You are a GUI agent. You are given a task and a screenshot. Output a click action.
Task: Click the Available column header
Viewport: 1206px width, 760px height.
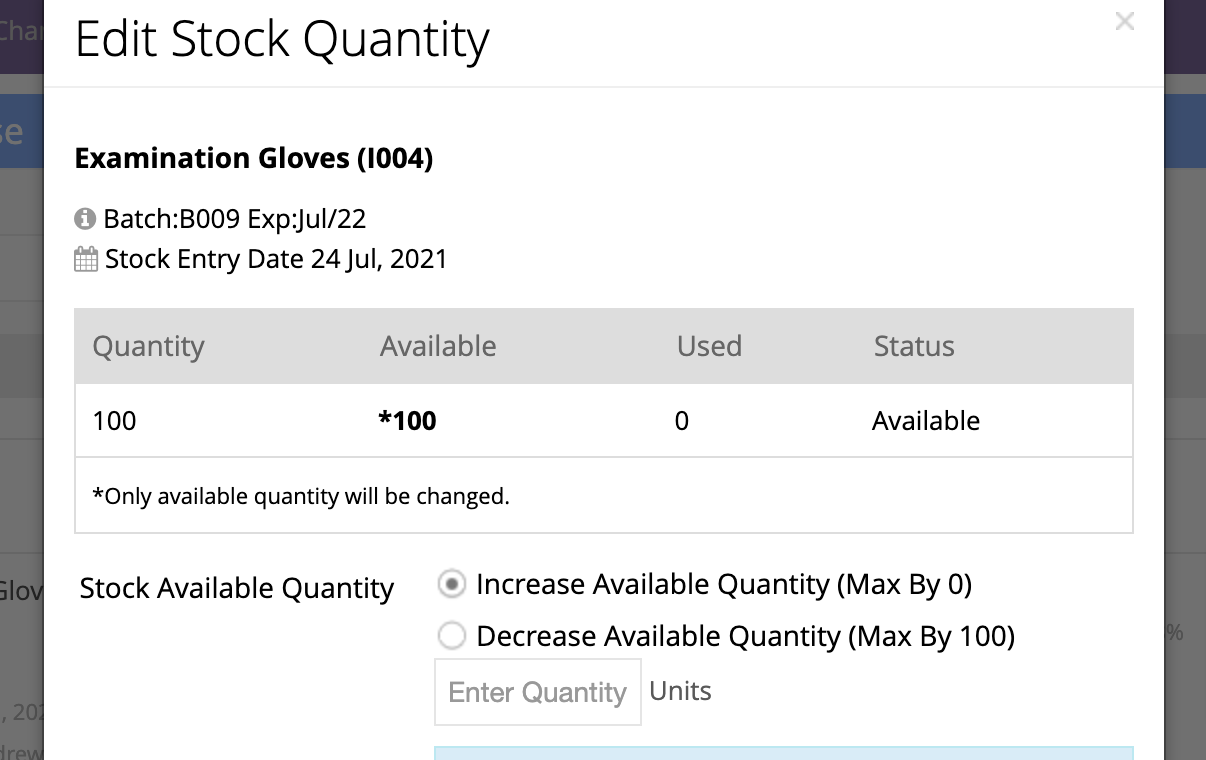click(438, 346)
